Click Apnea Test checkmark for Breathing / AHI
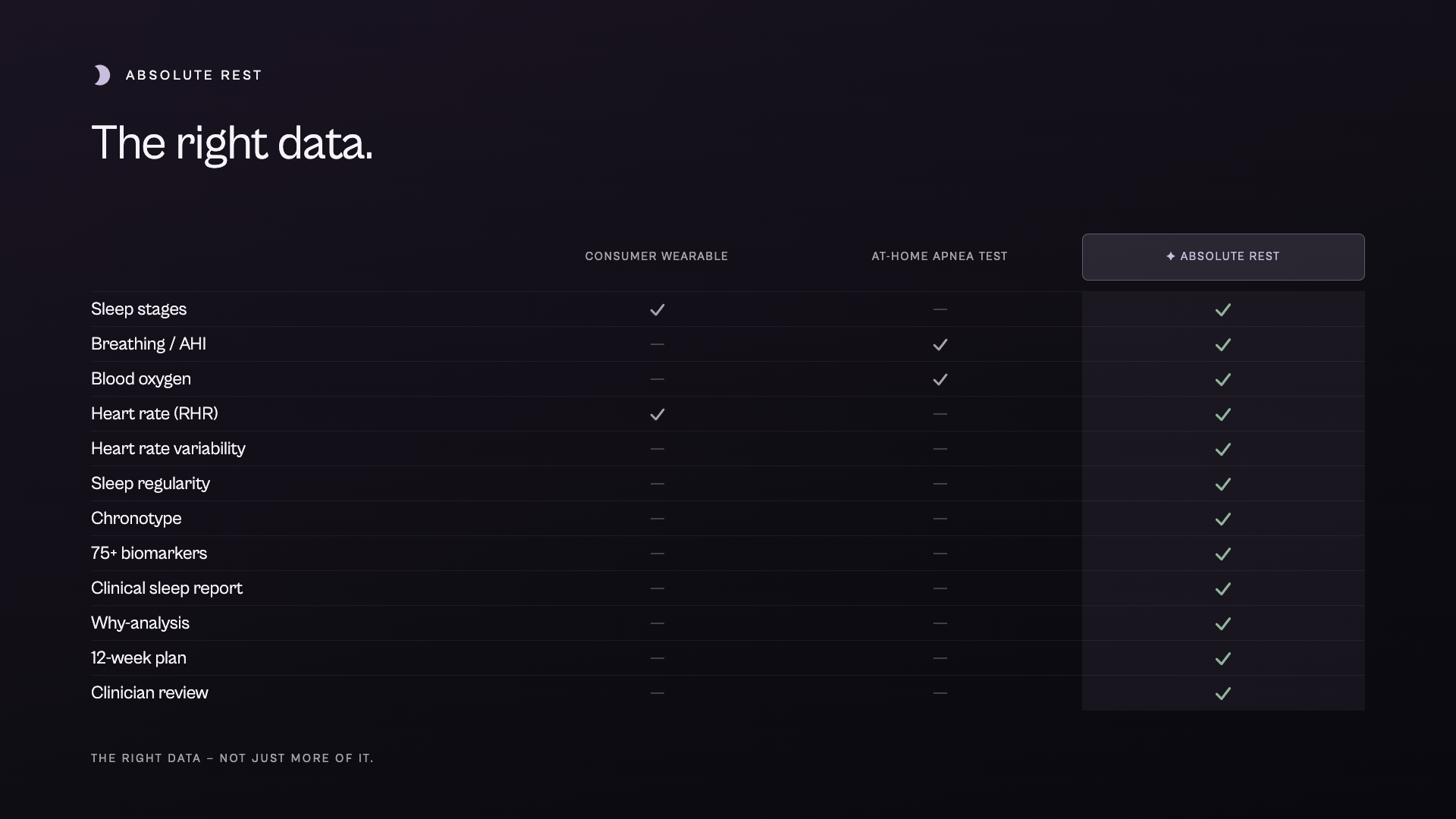Viewport: 1456px width, 819px height. pos(940,344)
